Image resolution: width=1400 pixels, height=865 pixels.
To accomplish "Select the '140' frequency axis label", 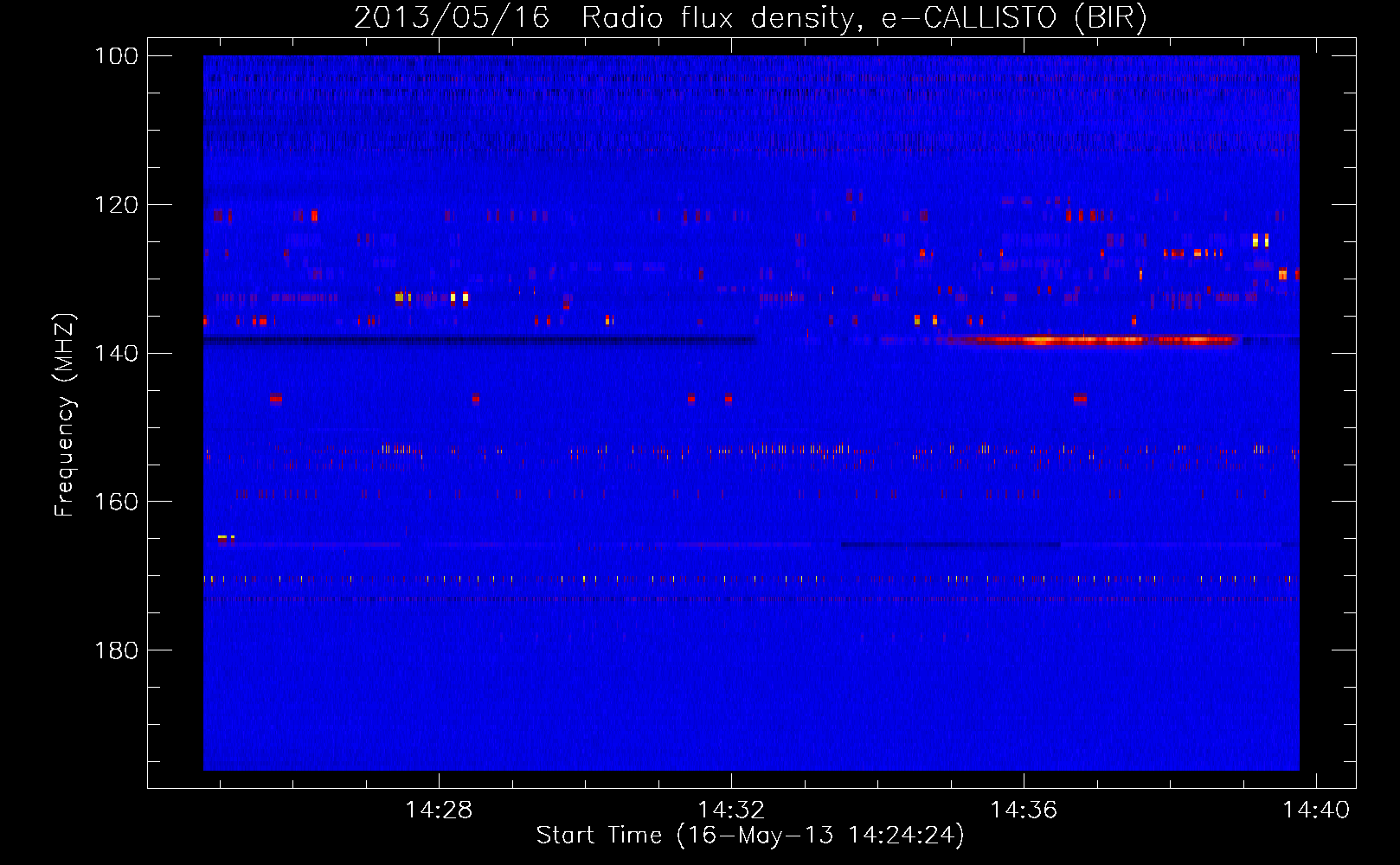I will pos(116,353).
